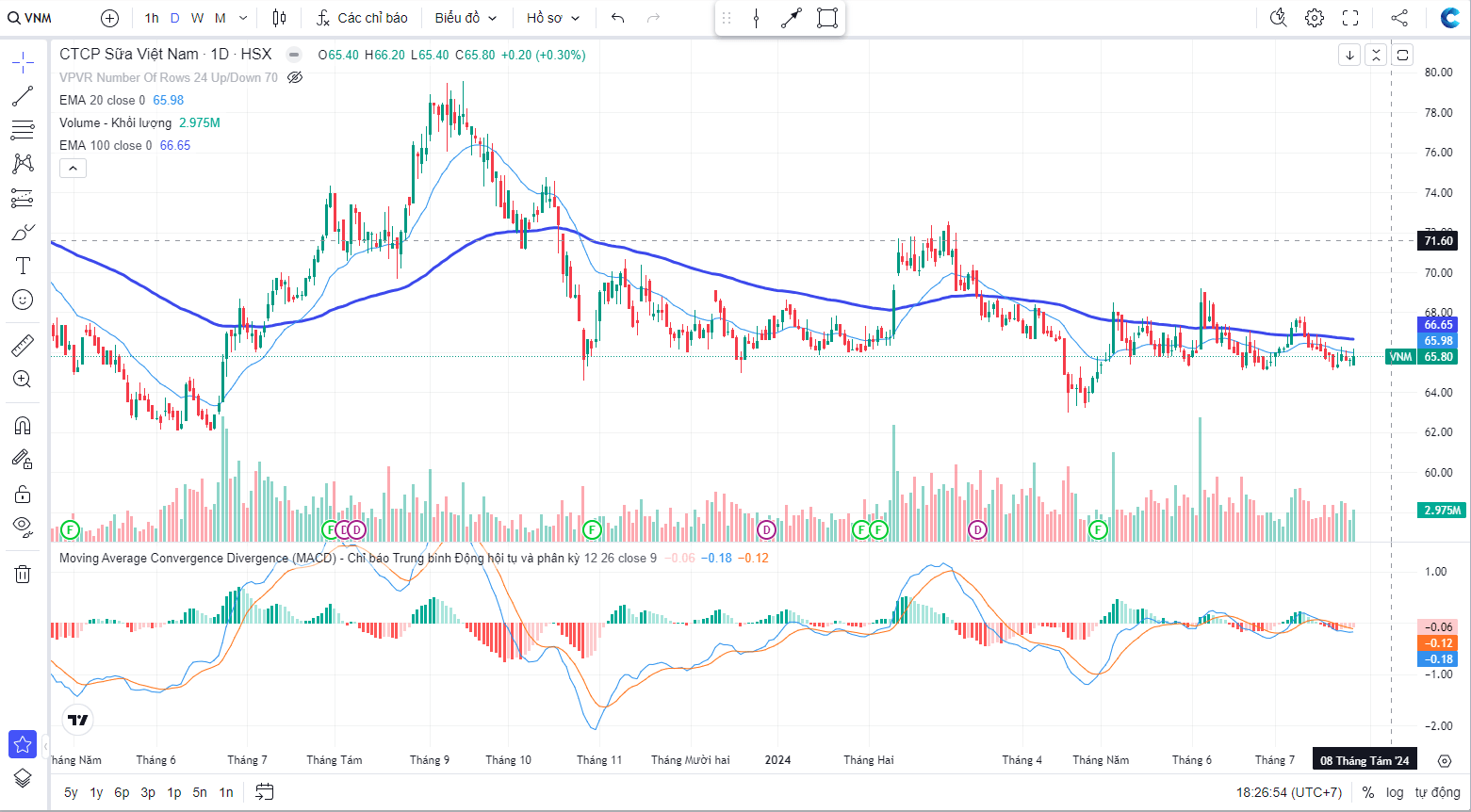The height and width of the screenshot is (812, 1471).
Task: Pick the vertical line tool in floating toolbar
Action: (x=756, y=18)
